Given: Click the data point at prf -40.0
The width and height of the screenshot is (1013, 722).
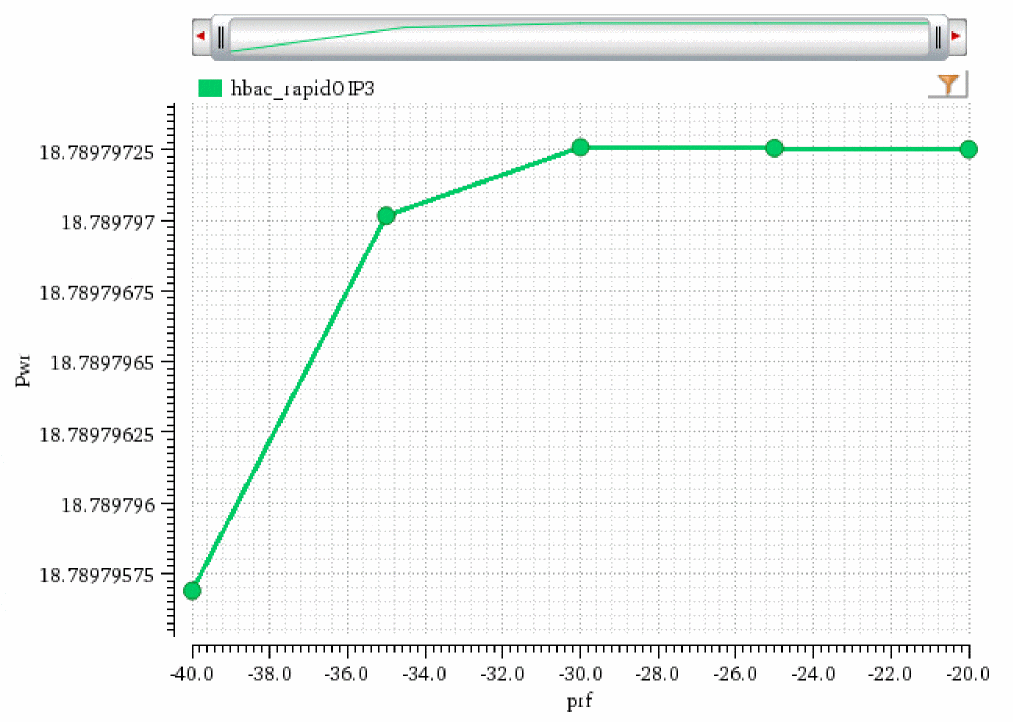Looking at the screenshot, I should tap(192, 590).
